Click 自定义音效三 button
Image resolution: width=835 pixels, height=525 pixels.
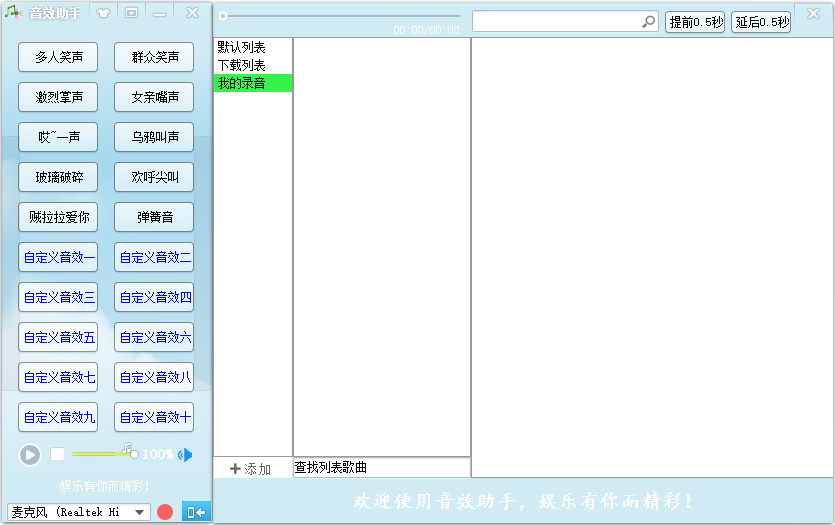click(58, 297)
